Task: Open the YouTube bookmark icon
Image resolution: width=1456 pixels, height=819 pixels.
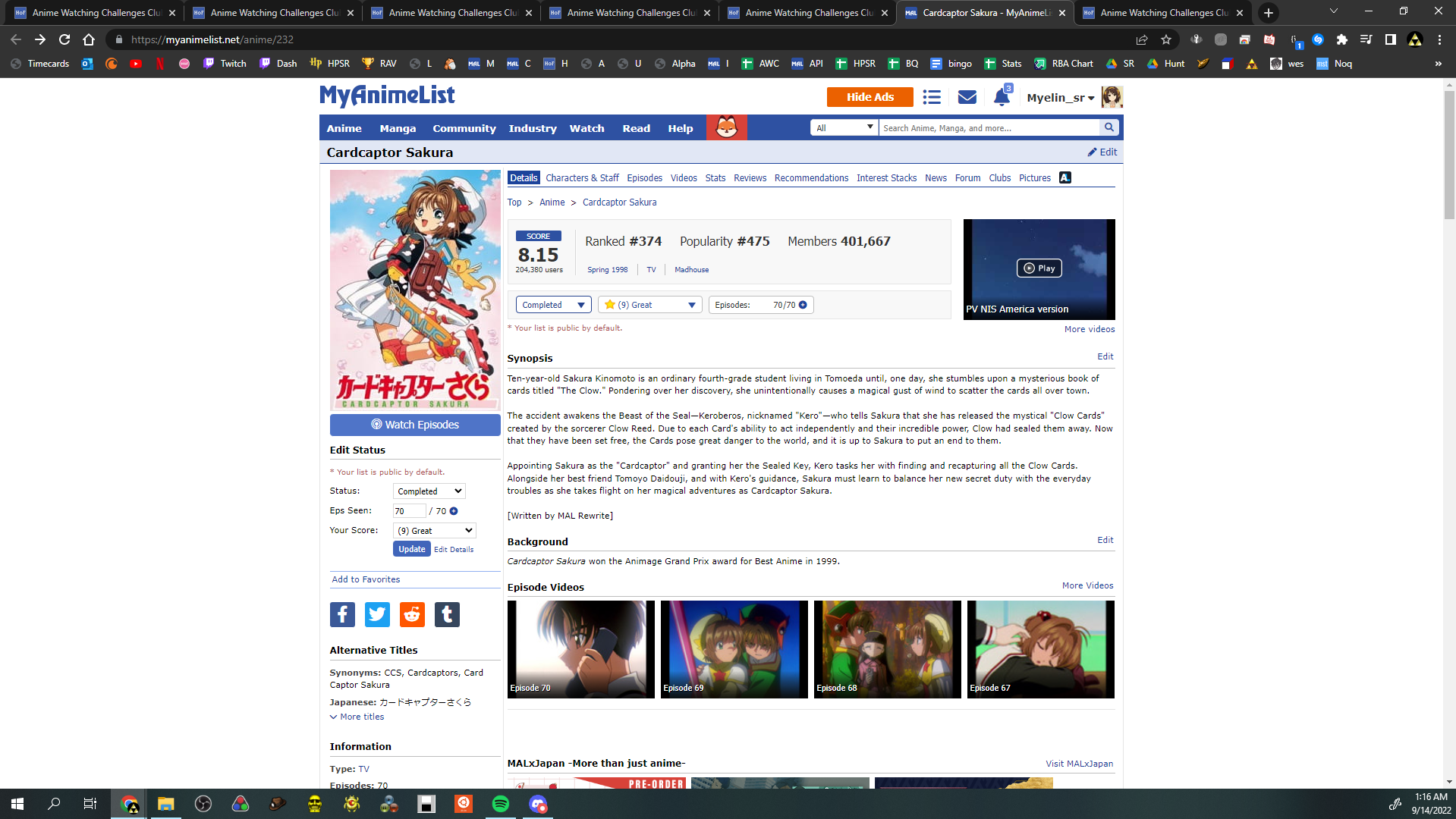Action: 136,64
